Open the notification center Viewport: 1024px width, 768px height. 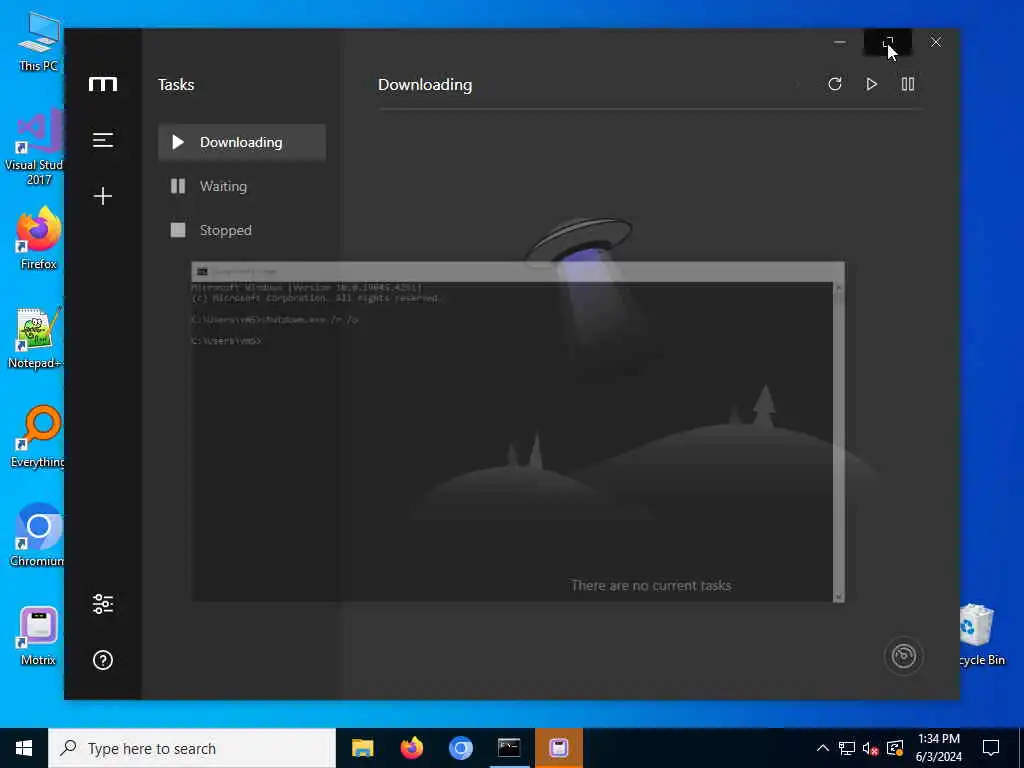[x=991, y=748]
